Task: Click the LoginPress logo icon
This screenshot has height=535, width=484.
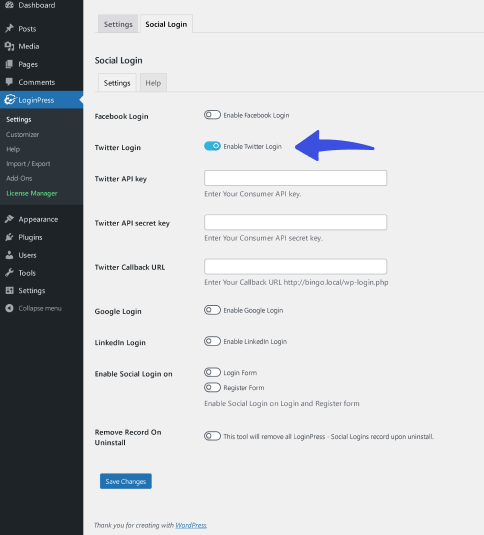Action: 10,100
